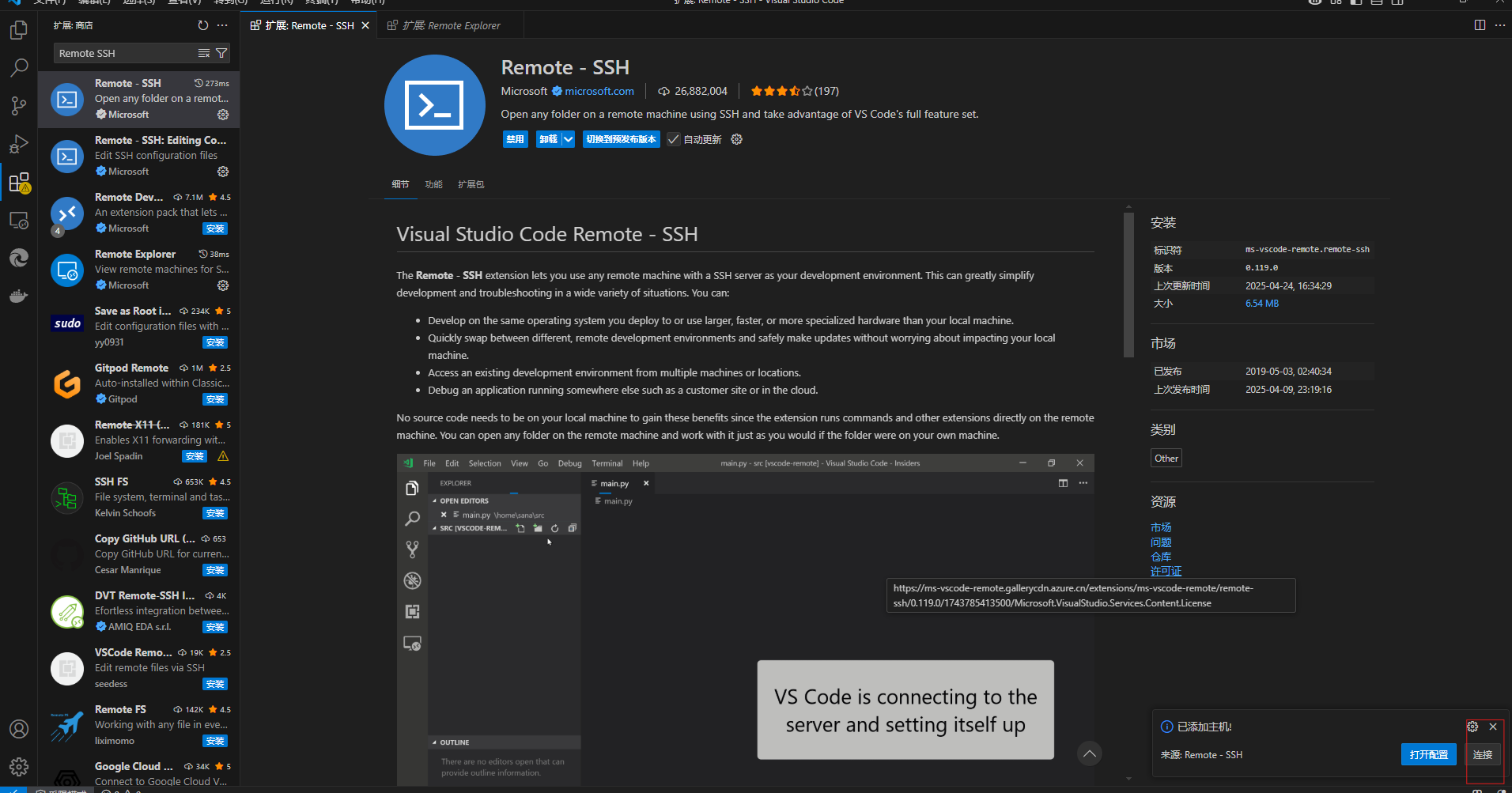The width and height of the screenshot is (1512, 793).
Task: Open Remote Explorer in activity bar
Action: click(19, 221)
